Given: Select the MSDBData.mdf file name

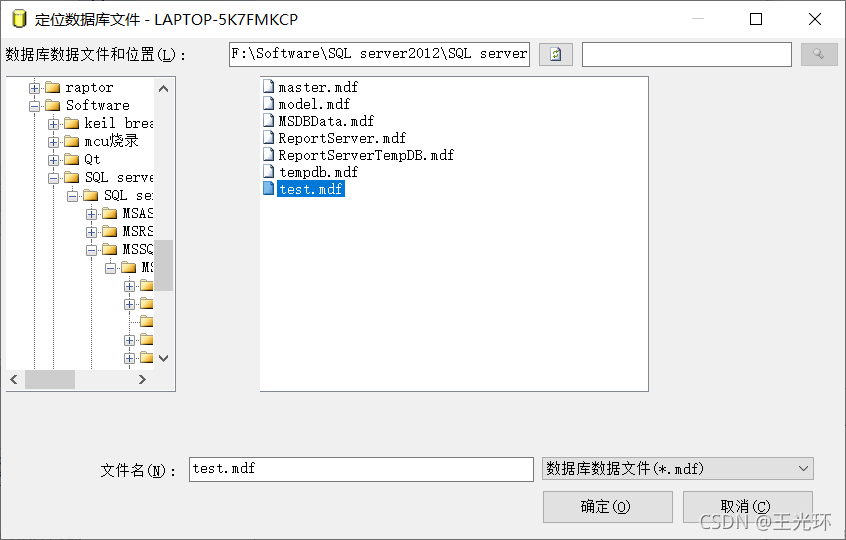Looking at the screenshot, I should tap(326, 121).
